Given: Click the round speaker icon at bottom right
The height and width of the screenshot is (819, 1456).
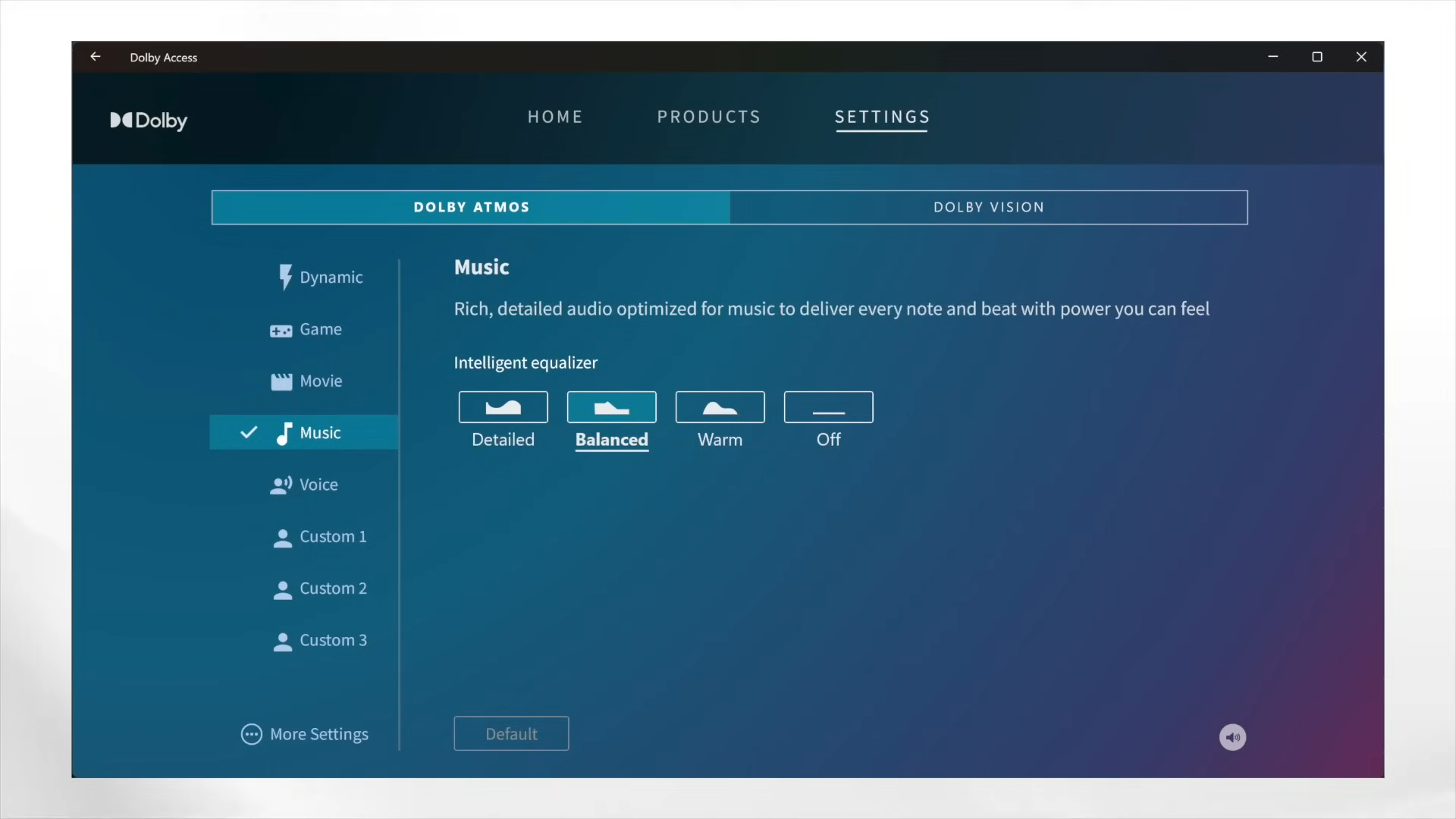Looking at the screenshot, I should tap(1232, 737).
